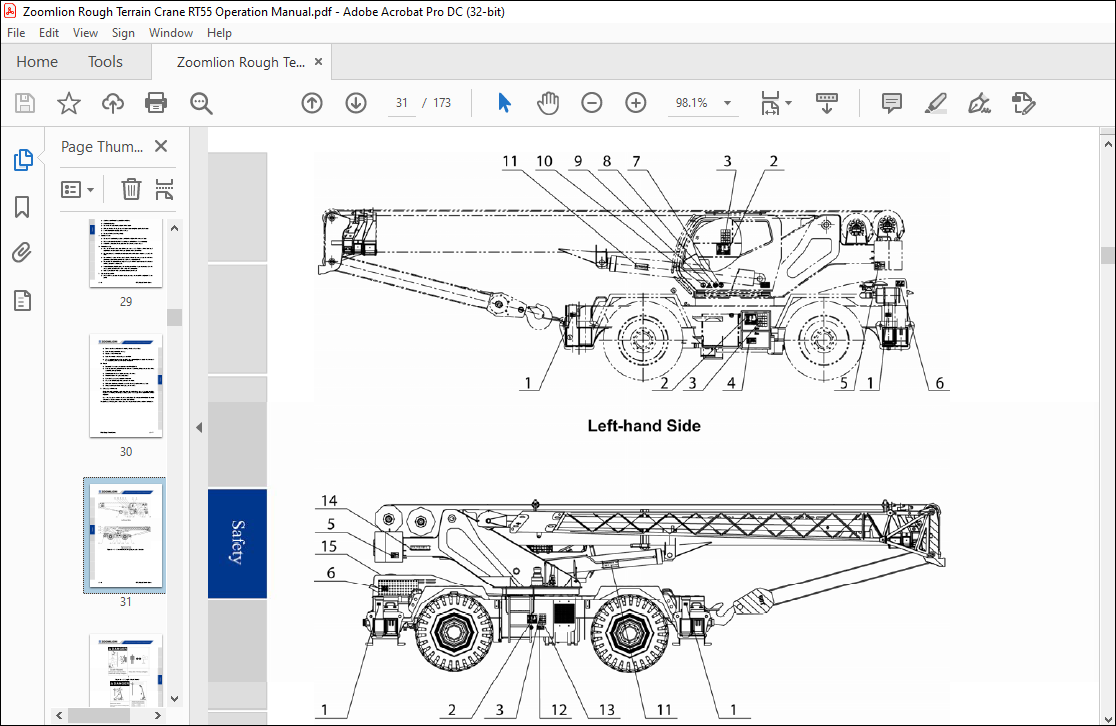Collapse the navigation pane with left arrow
Image resolution: width=1116 pixels, height=726 pixels.
199,427
